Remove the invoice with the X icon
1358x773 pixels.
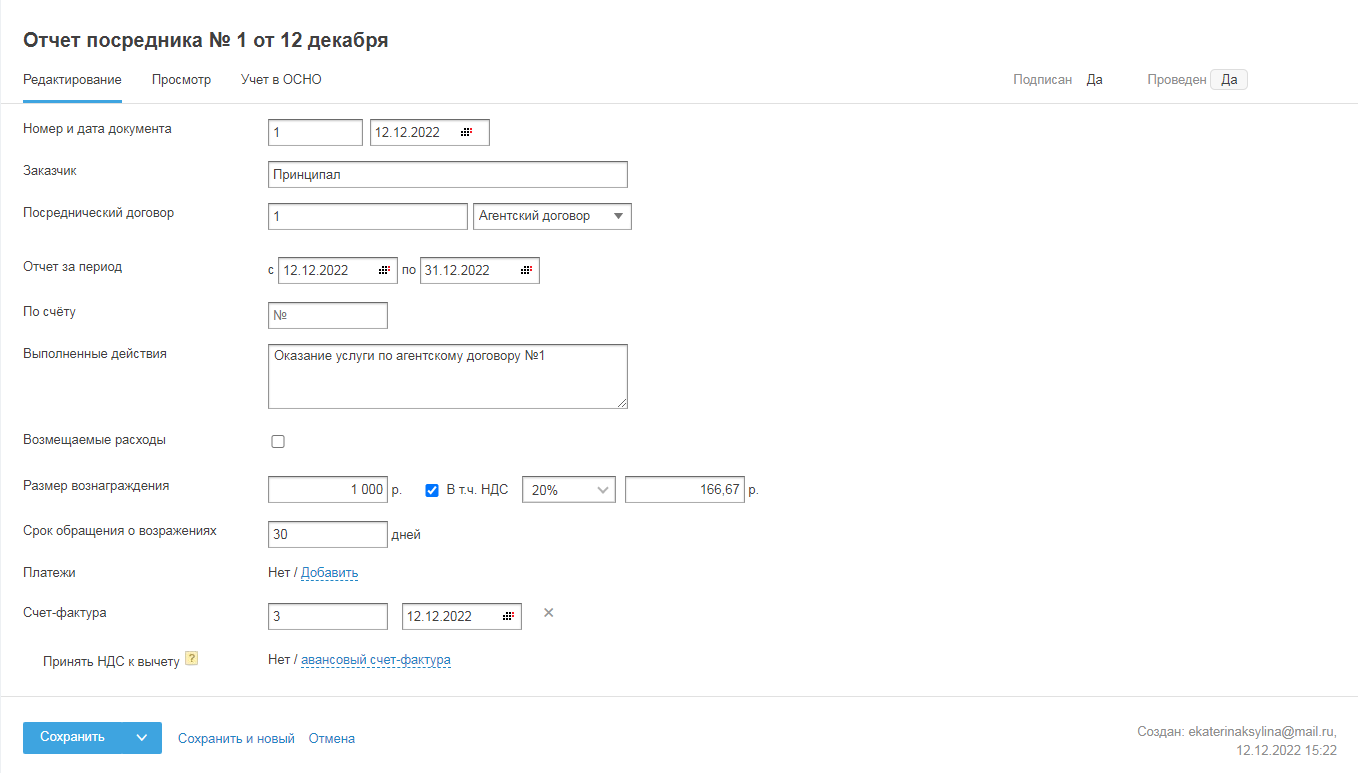pyautogui.click(x=548, y=613)
